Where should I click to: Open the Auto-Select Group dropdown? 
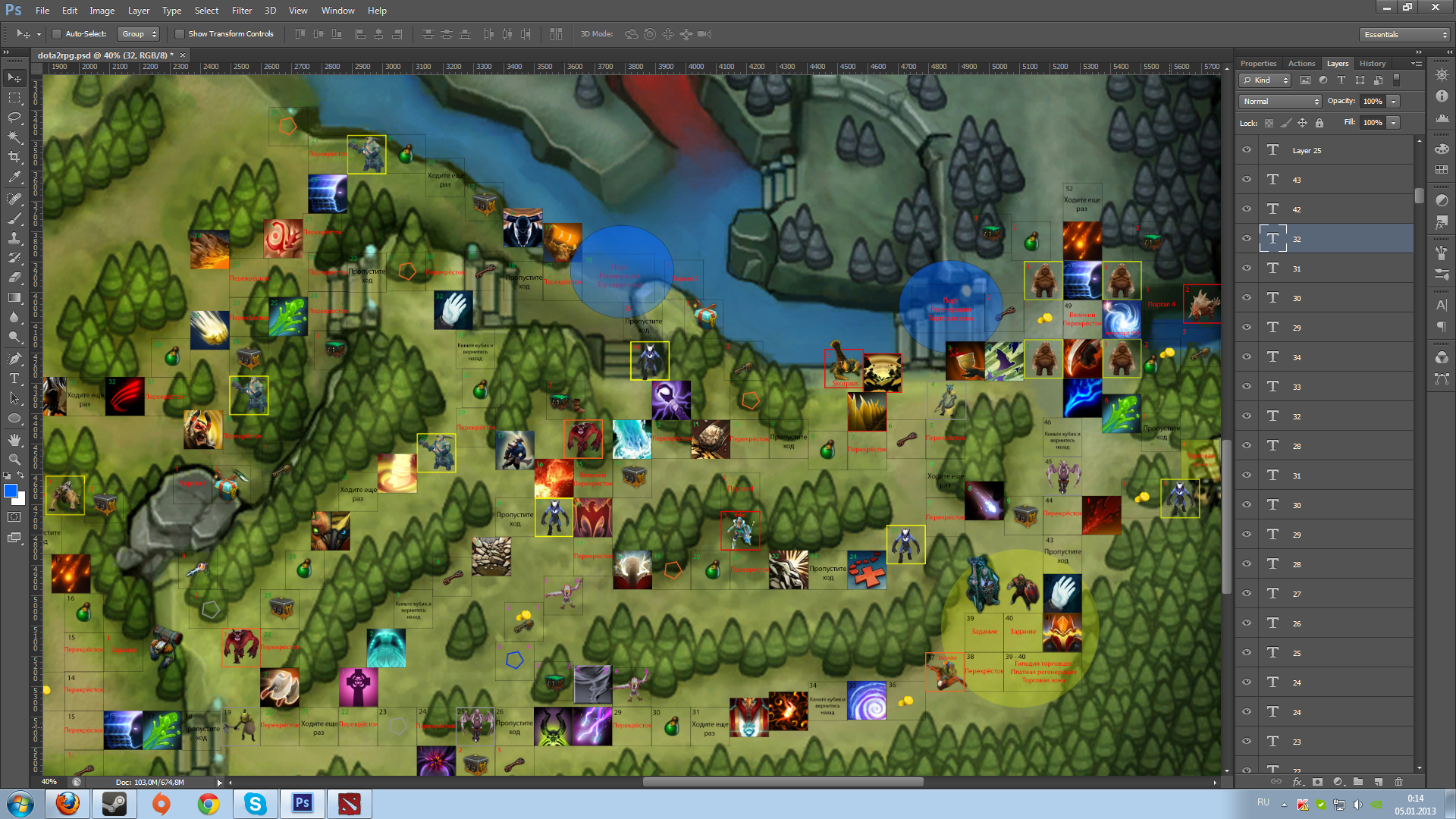pyautogui.click(x=139, y=34)
